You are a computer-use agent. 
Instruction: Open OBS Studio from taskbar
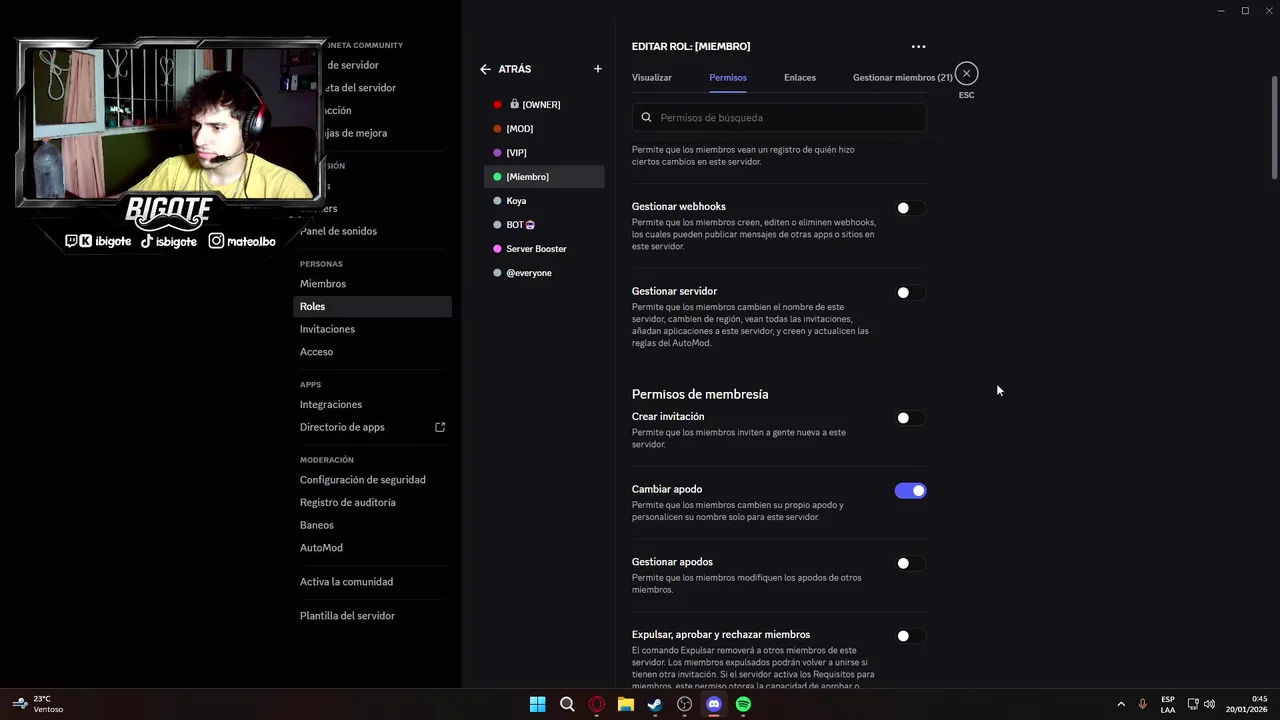pyautogui.click(x=684, y=704)
